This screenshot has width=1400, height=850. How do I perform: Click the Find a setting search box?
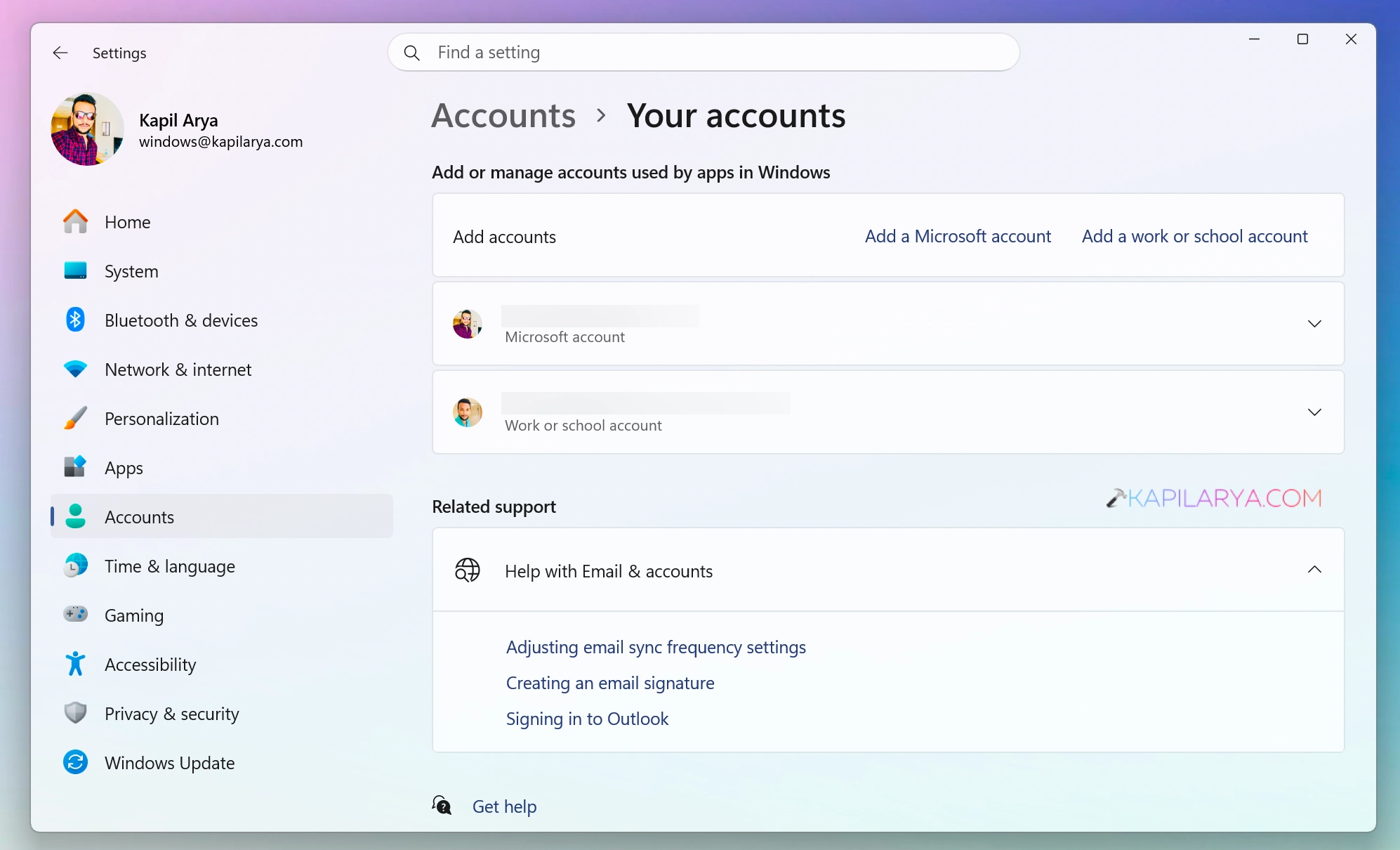pyautogui.click(x=704, y=53)
